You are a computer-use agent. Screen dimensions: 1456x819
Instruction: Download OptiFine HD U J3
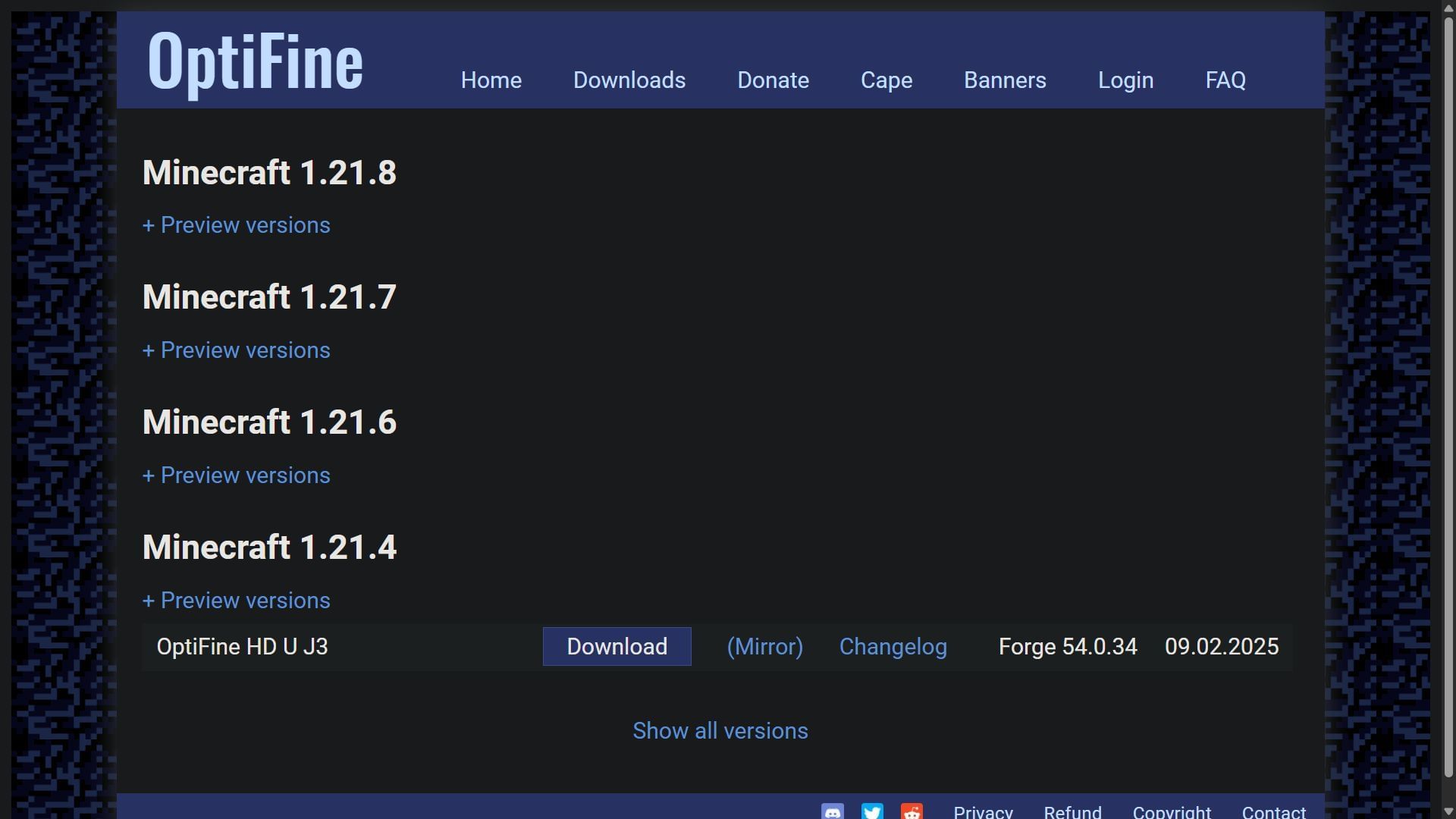point(617,647)
